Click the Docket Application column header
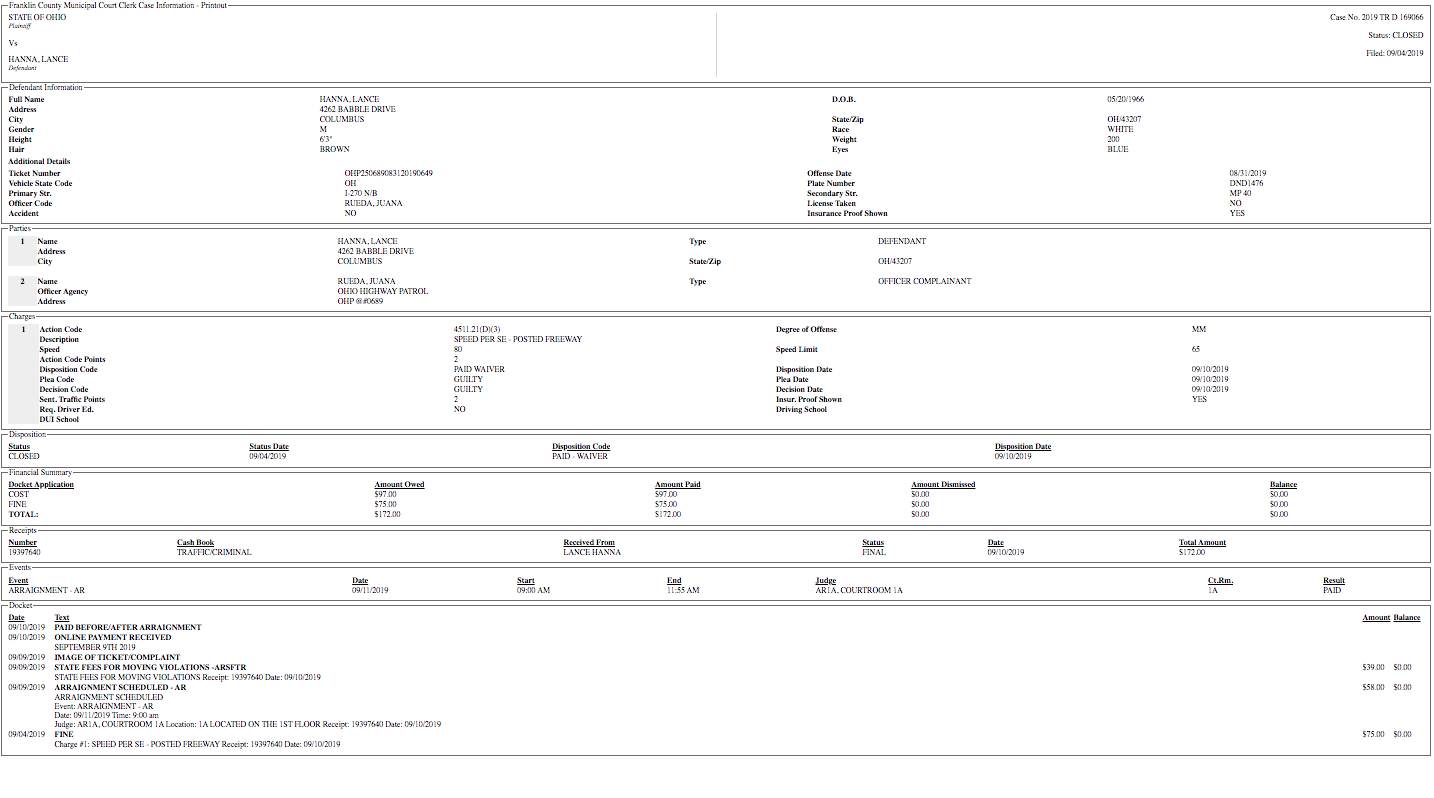Screen dimensions: 1434x798 (41, 484)
